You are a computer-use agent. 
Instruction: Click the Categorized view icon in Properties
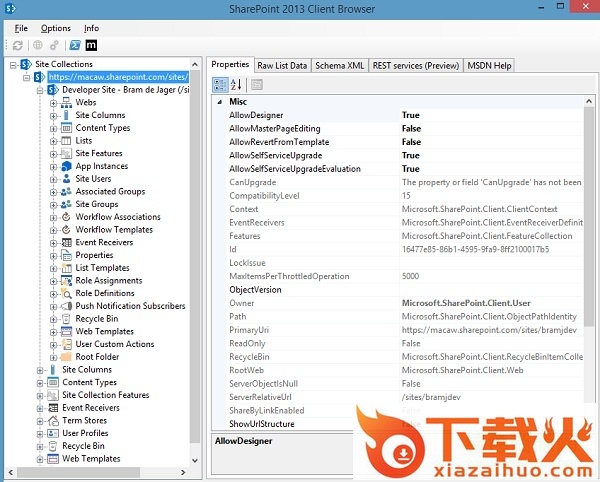pyautogui.click(x=220, y=85)
